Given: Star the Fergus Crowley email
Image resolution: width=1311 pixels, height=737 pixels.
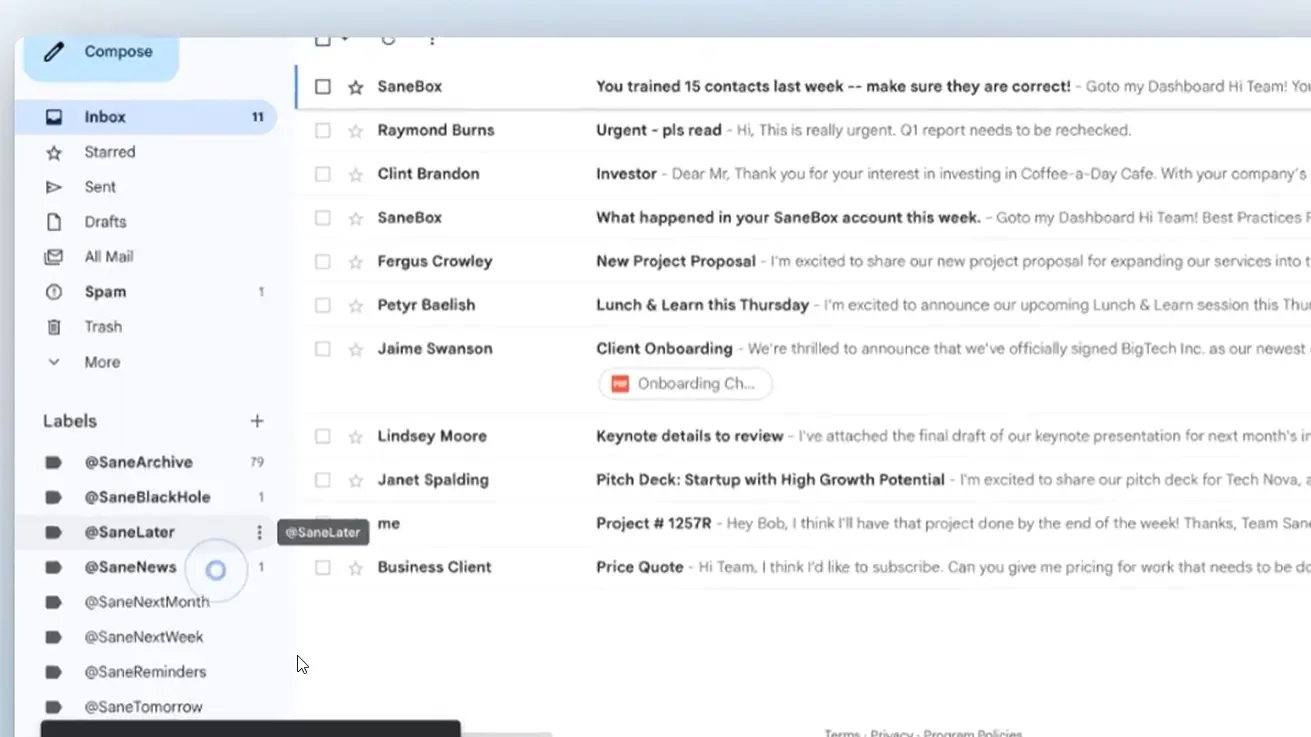Looking at the screenshot, I should point(355,261).
